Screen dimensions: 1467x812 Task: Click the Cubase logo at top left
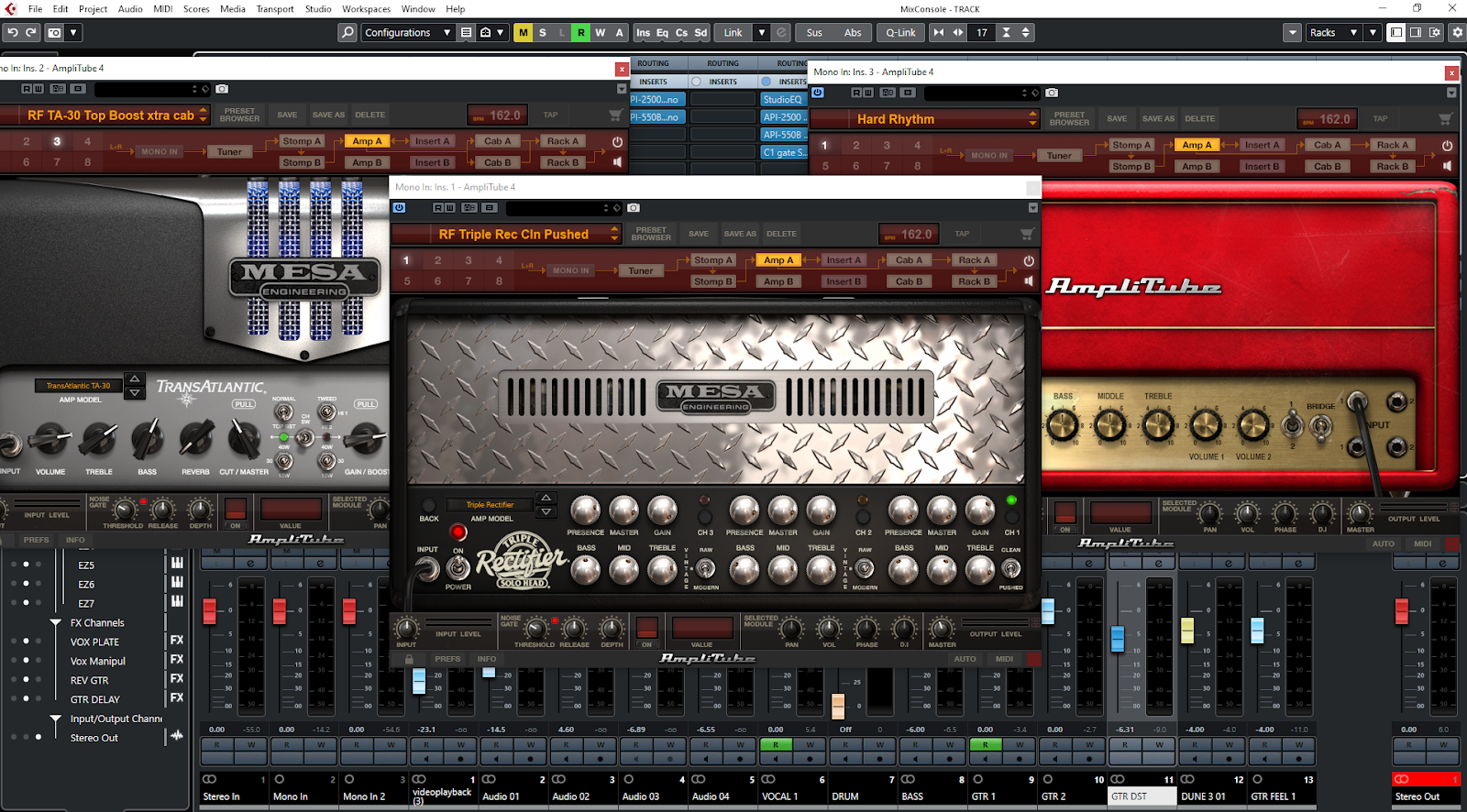(x=11, y=8)
